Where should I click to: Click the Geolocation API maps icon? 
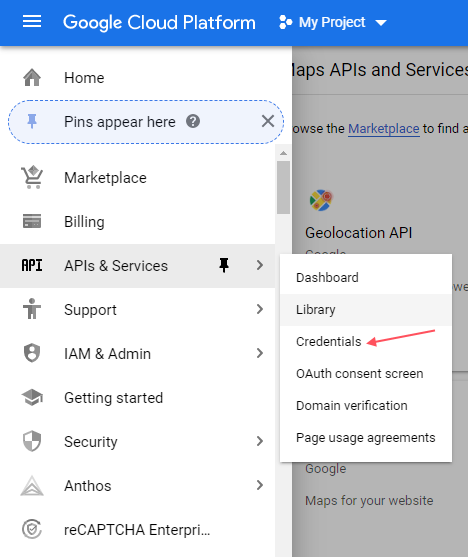[321, 200]
